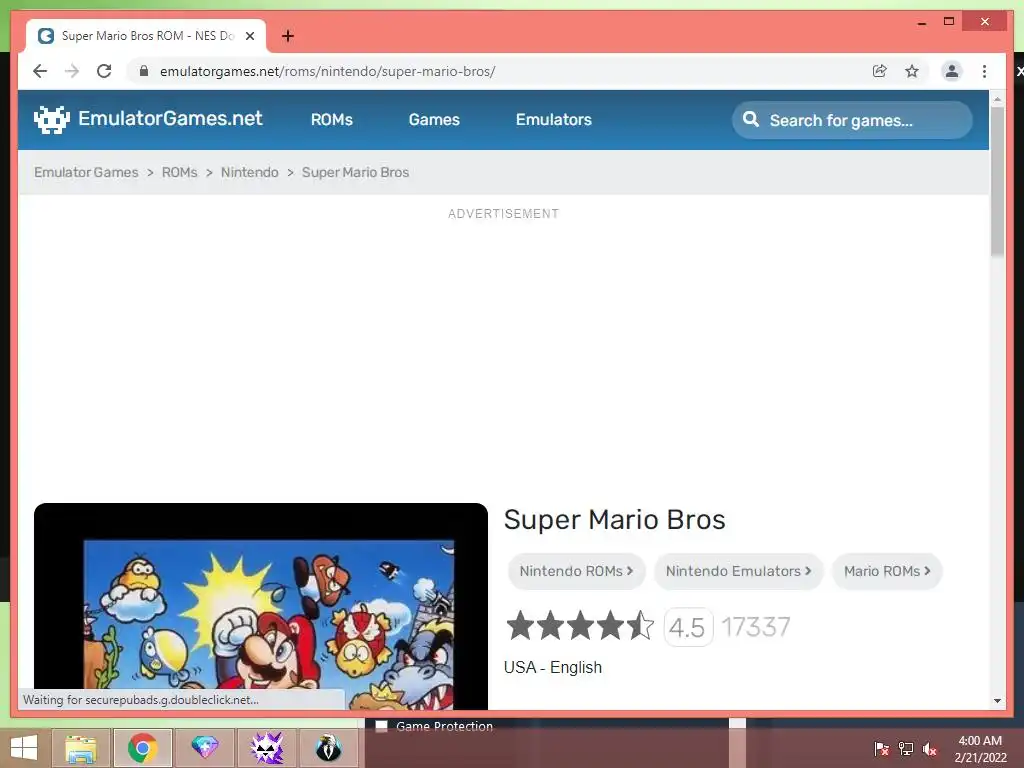The height and width of the screenshot is (768, 1024).
Task: Reload the page with the refresh icon
Action: point(104,71)
